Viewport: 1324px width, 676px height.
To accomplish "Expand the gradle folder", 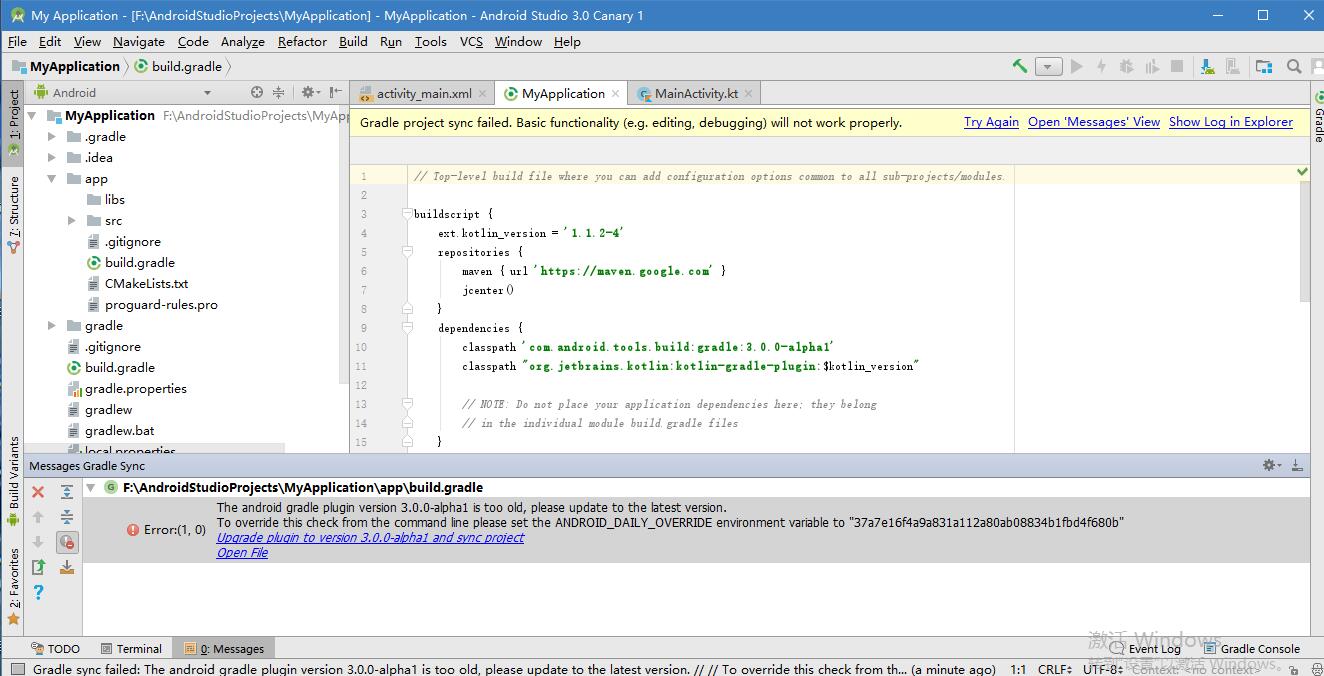I will click(52, 326).
